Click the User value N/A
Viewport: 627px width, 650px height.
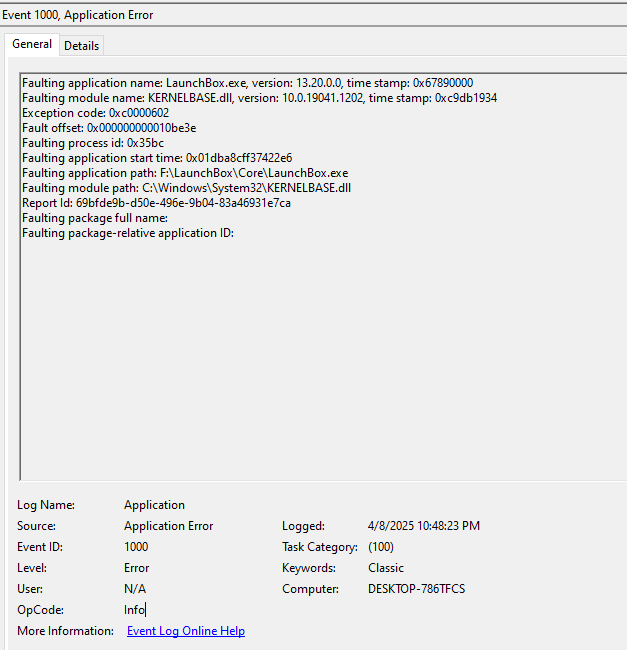click(135, 589)
